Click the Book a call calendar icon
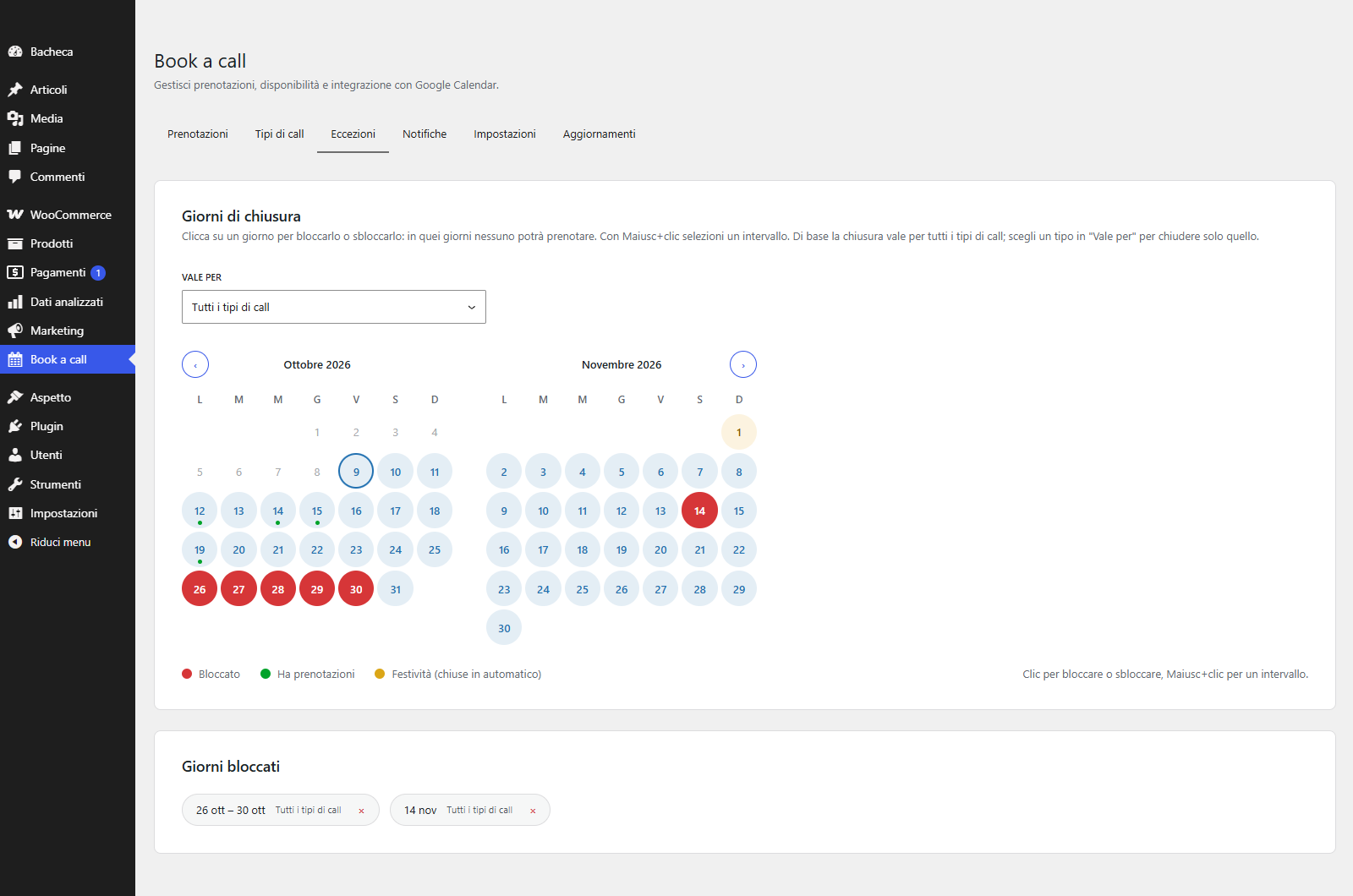This screenshot has height=896, width=1353. pyautogui.click(x=15, y=359)
